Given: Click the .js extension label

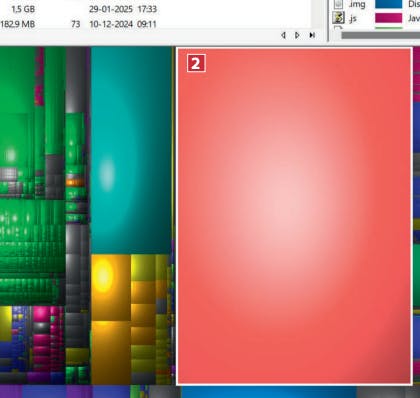Looking at the screenshot, I should [353, 19].
